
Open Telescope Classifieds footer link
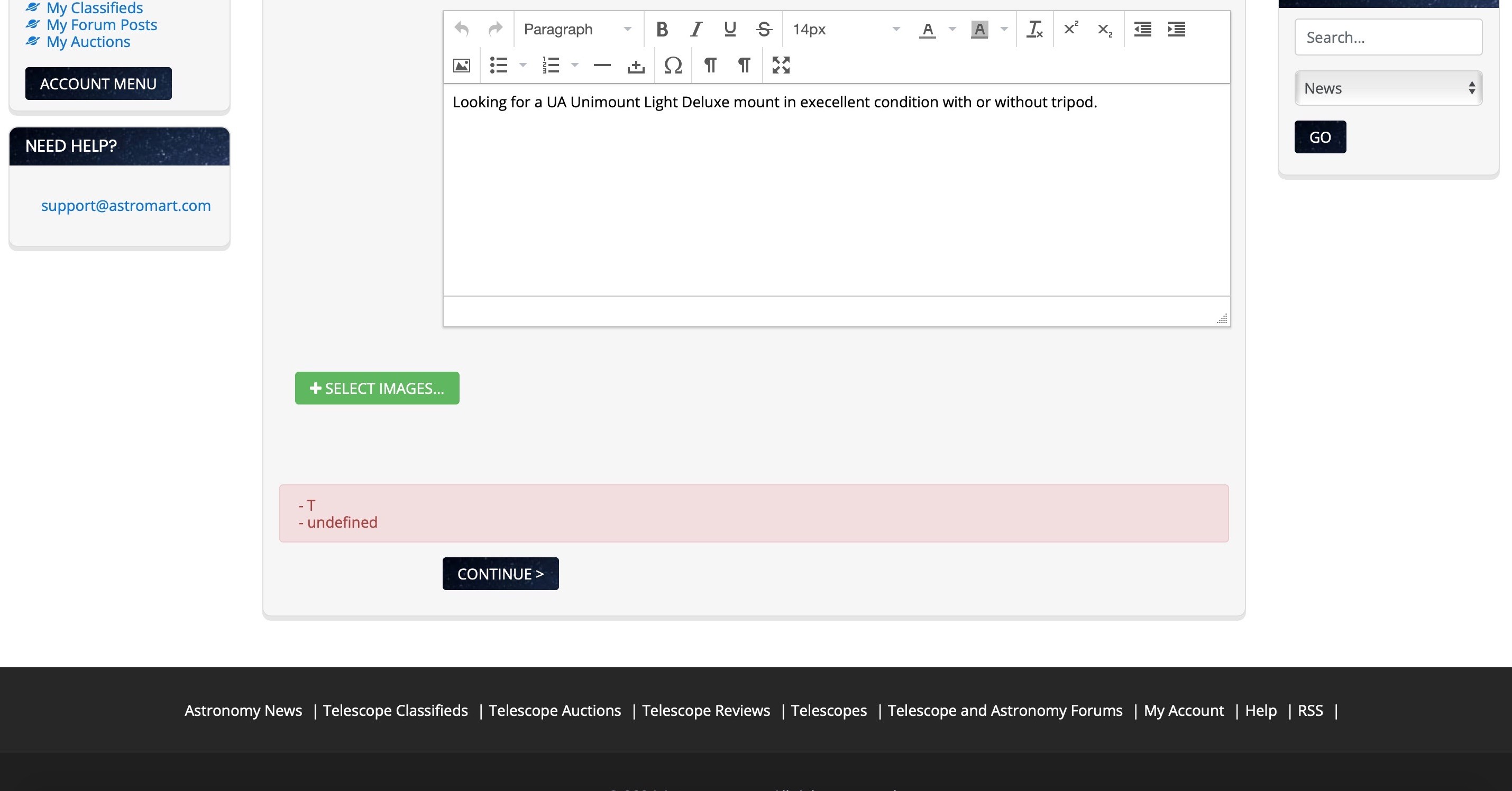(x=396, y=710)
